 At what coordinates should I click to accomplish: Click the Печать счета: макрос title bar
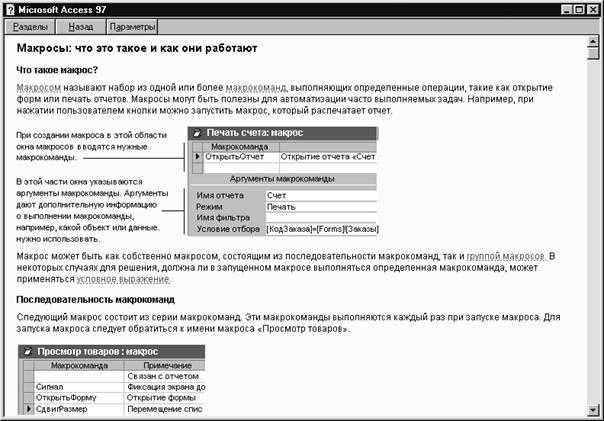[283, 133]
